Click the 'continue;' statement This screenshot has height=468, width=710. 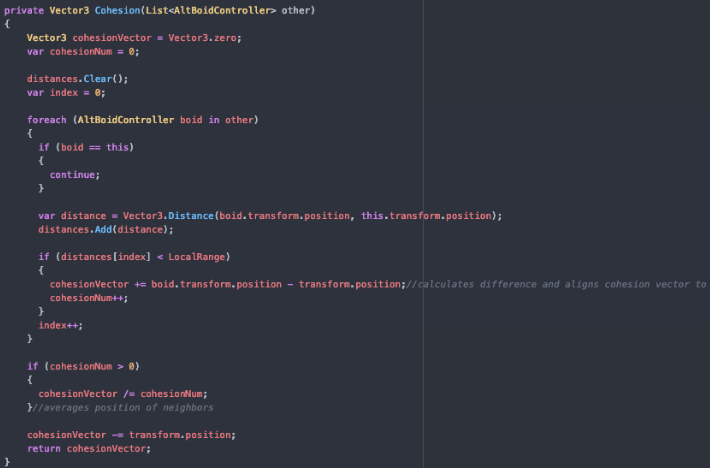(x=75, y=175)
